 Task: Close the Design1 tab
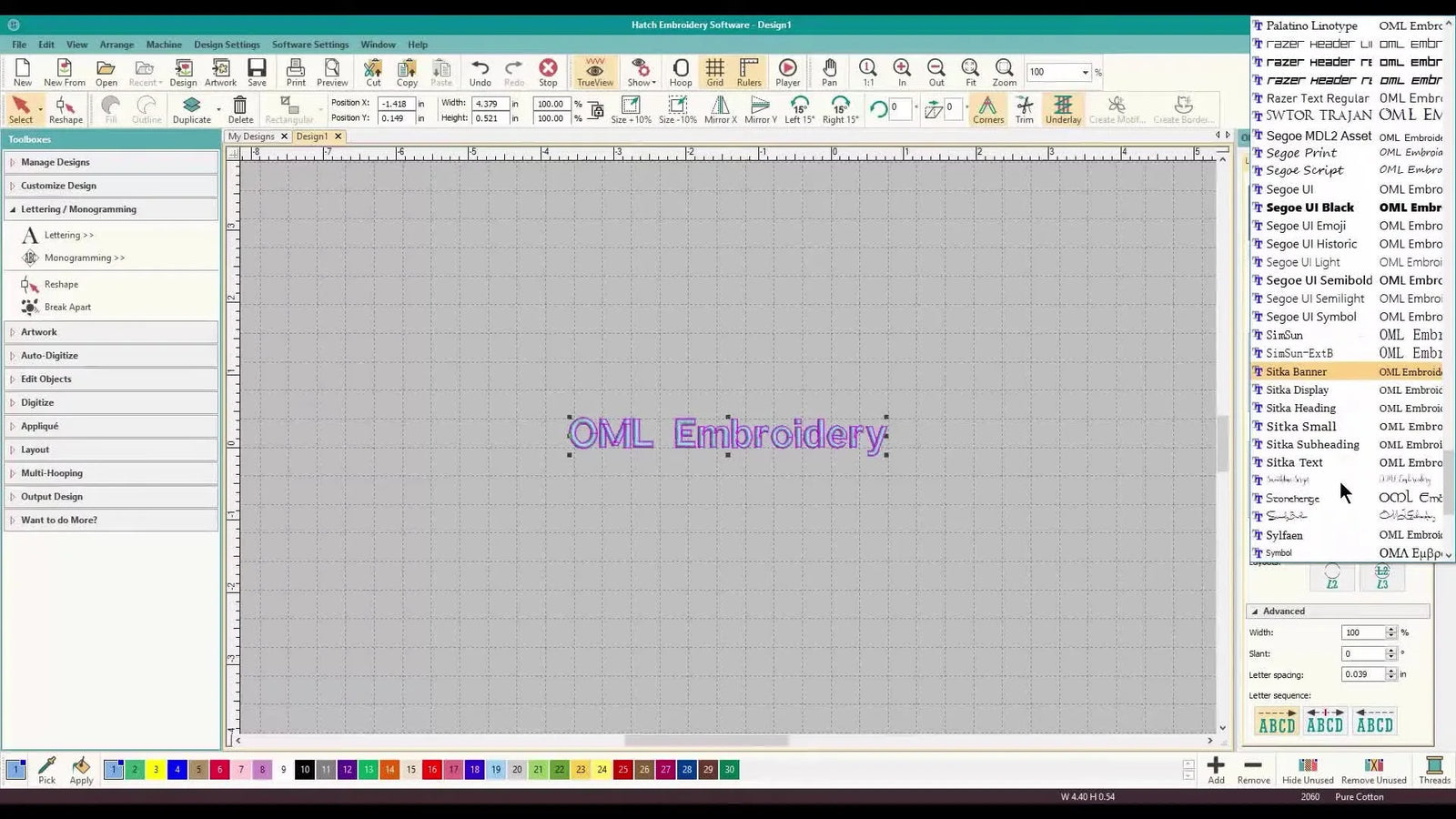pos(338,136)
